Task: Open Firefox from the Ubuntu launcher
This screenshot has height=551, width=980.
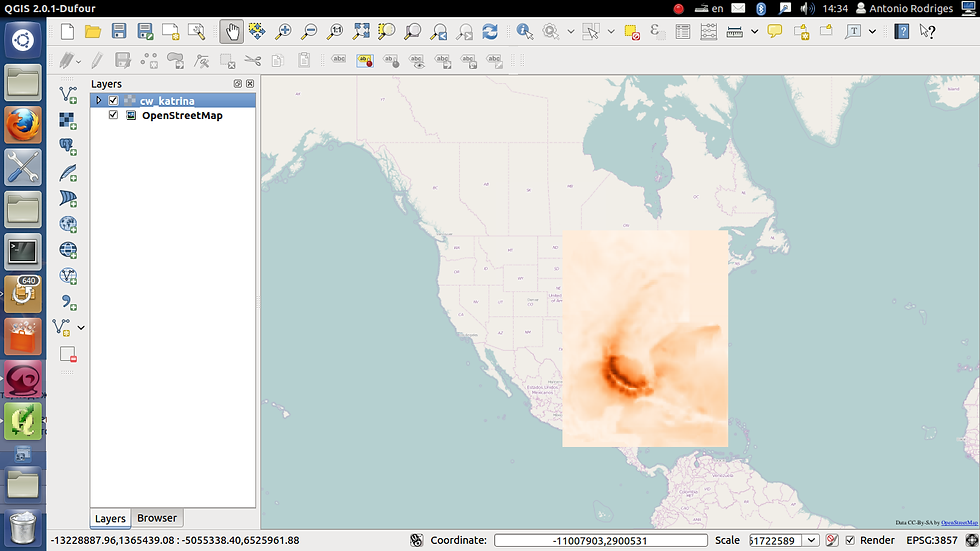Action: [x=23, y=125]
